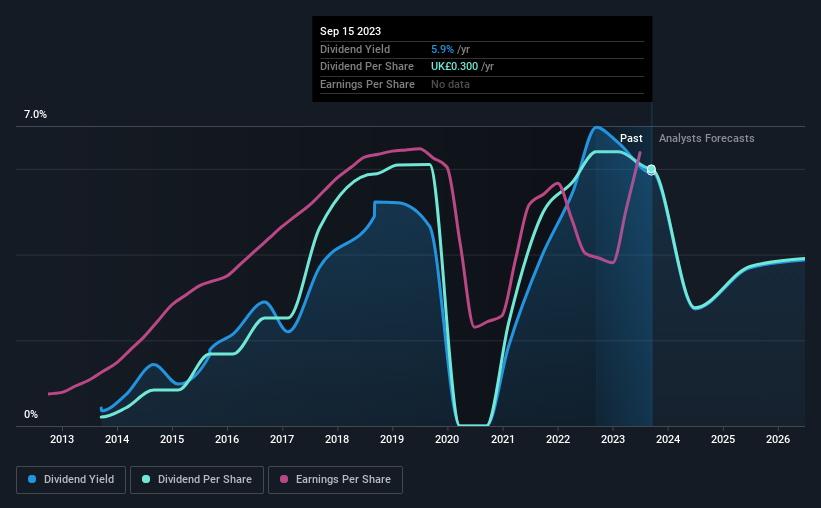Click the 2021 x-axis year label
The height and width of the screenshot is (508, 821).
[503, 439]
